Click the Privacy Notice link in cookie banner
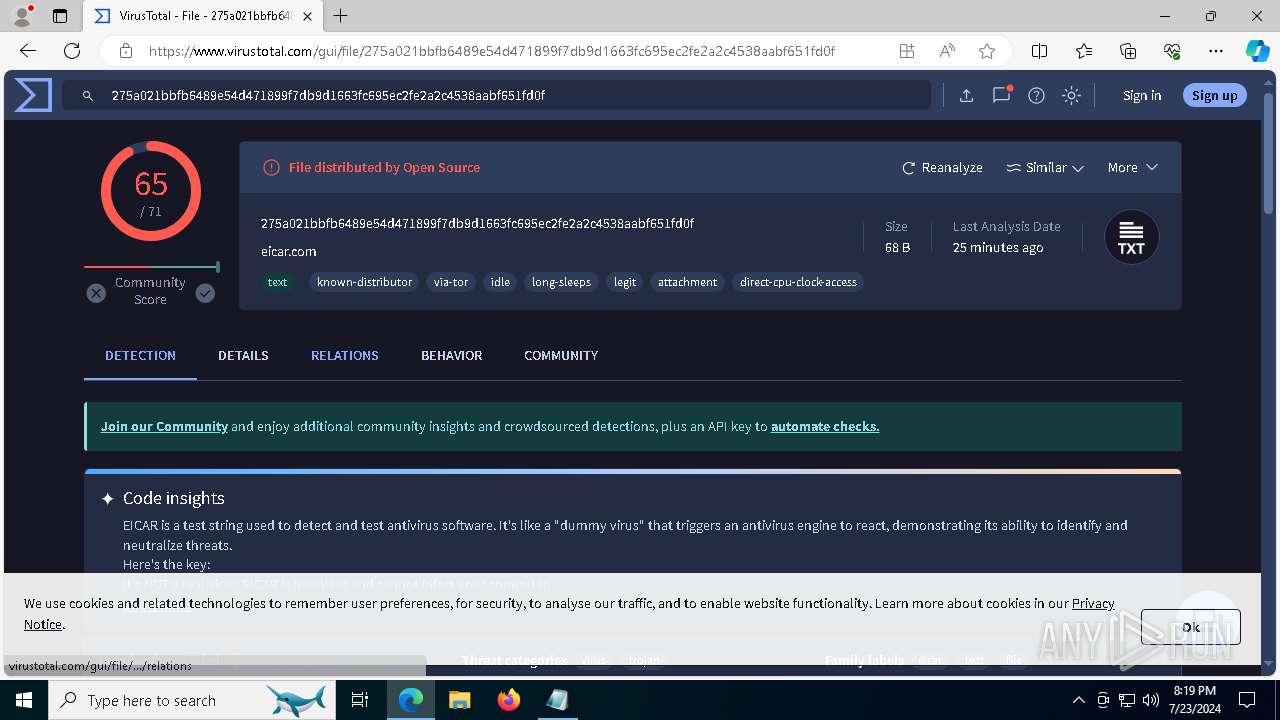The height and width of the screenshot is (720, 1280). (1093, 603)
